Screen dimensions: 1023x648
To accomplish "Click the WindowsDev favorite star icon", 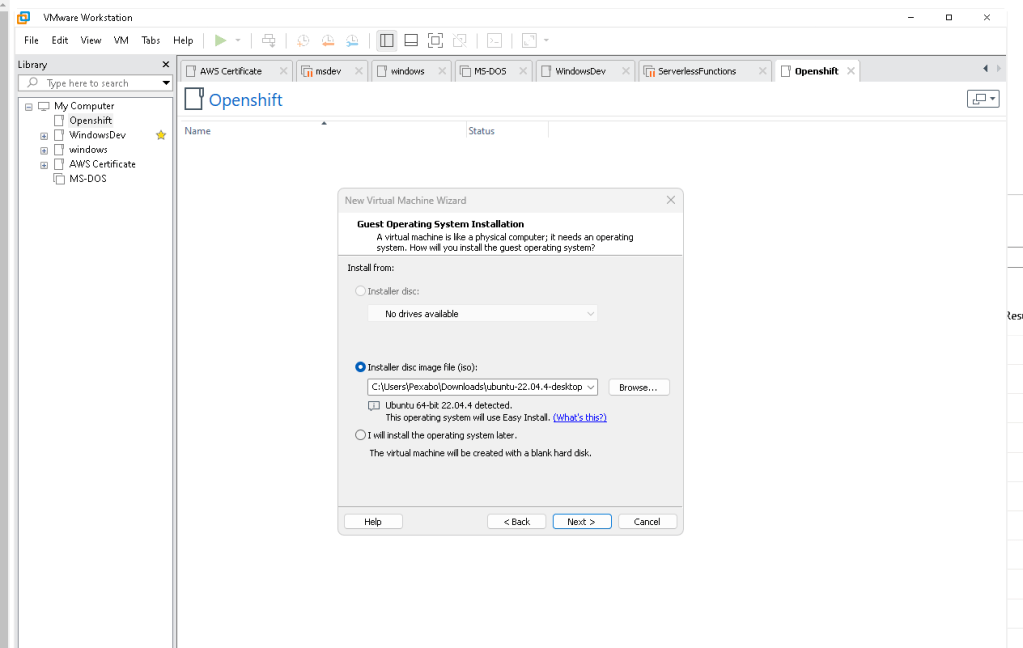I will click(x=160, y=135).
